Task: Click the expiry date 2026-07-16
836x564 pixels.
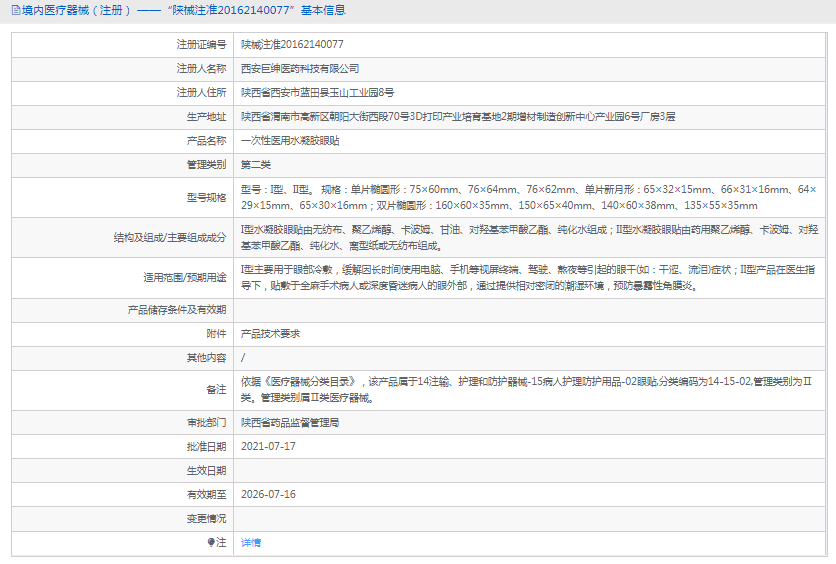Action: click(x=268, y=494)
